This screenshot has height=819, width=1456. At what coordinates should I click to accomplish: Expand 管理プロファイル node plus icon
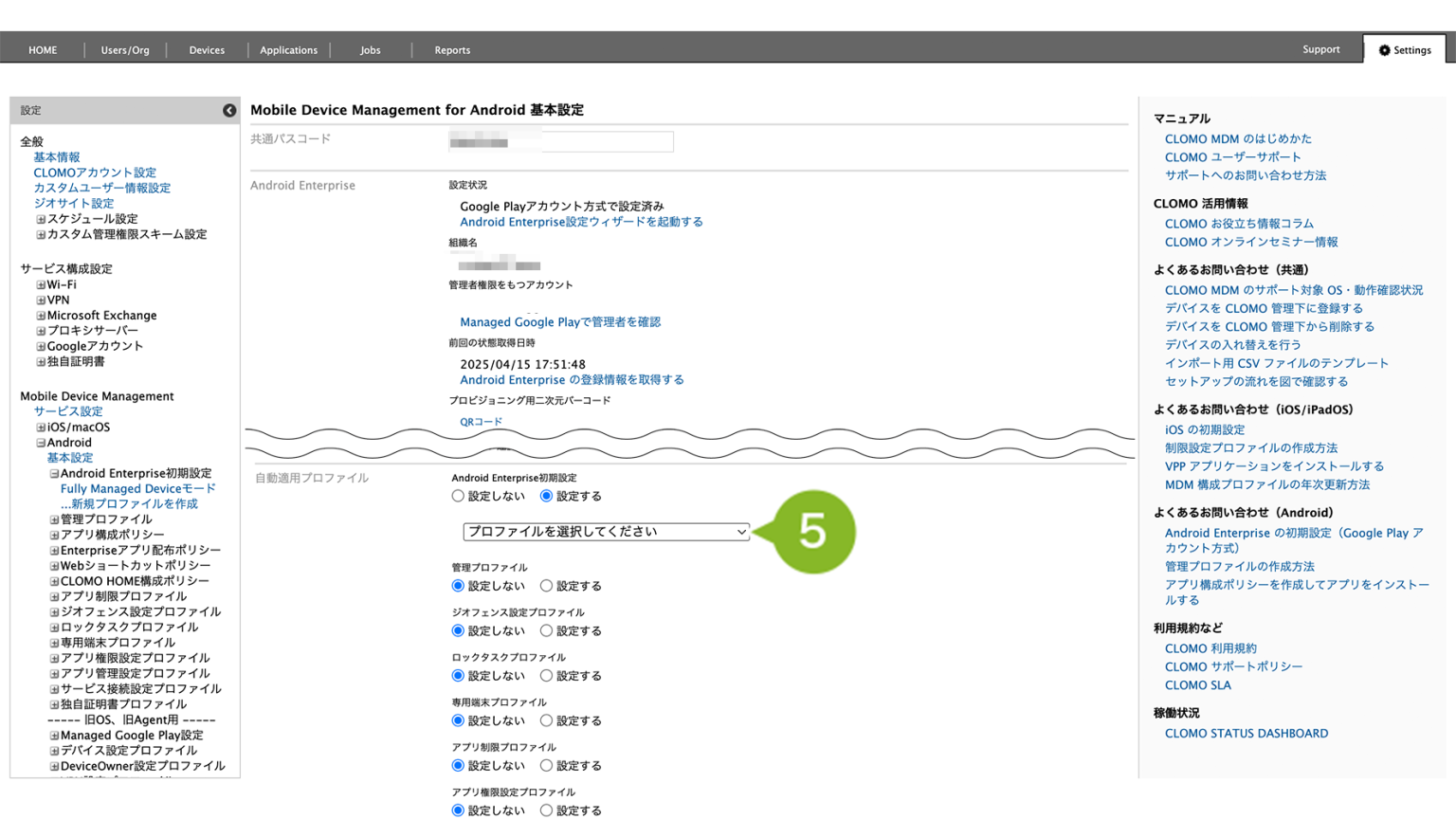pyautogui.click(x=54, y=519)
